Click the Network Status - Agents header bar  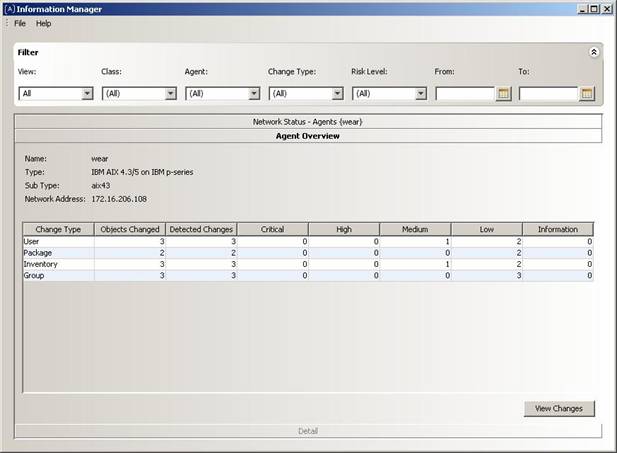[x=308, y=121]
